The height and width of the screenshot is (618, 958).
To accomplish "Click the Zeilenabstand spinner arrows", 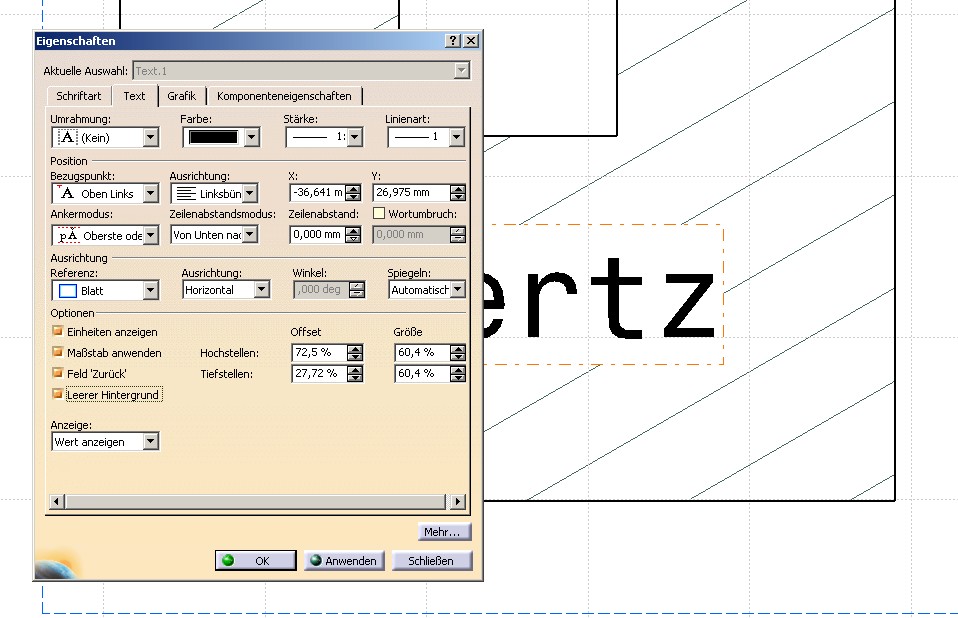I will tap(353, 234).
